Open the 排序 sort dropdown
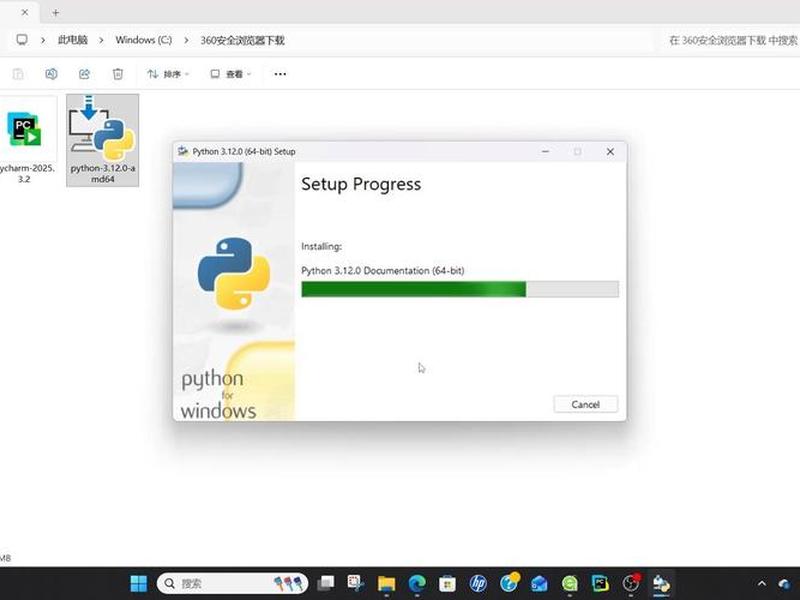800x600 pixels. (168, 74)
